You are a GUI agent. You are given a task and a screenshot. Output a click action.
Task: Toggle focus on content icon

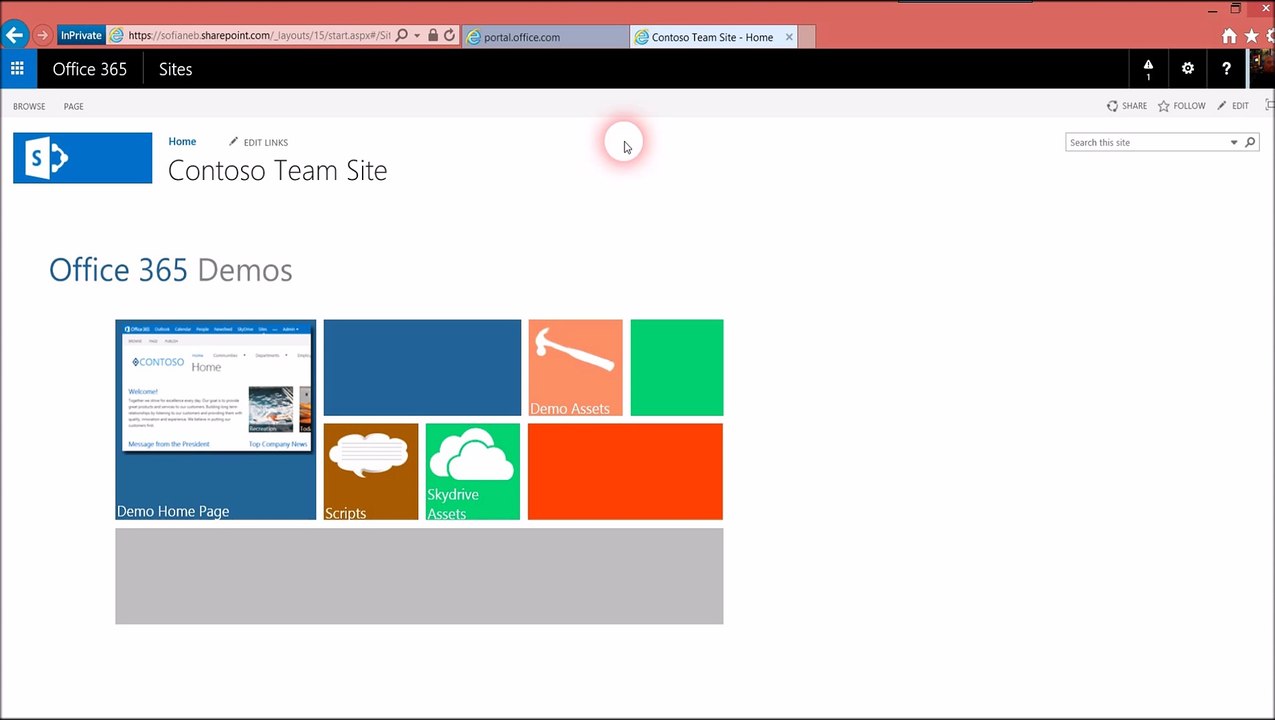(x=1270, y=105)
